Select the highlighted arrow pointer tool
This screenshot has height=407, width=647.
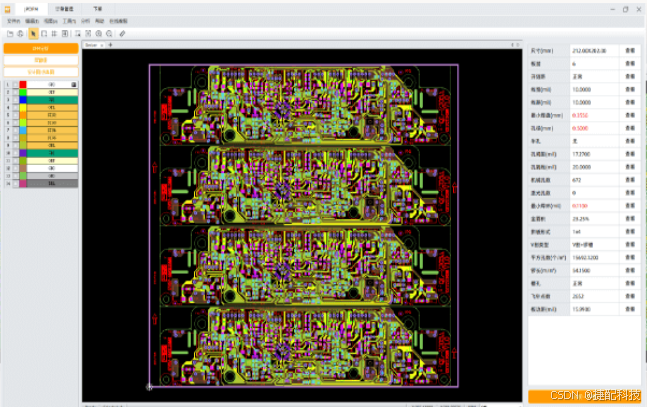coord(33,34)
